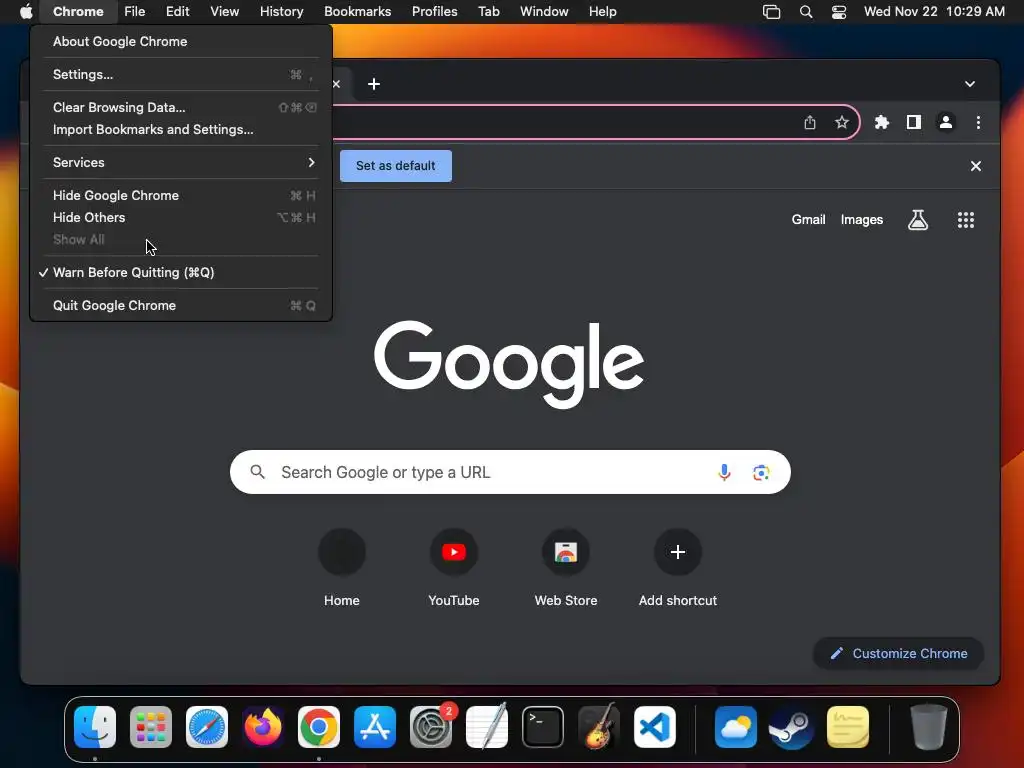1024x768 pixels.
Task: Open Stickies notes app in Dock
Action: tap(848, 727)
